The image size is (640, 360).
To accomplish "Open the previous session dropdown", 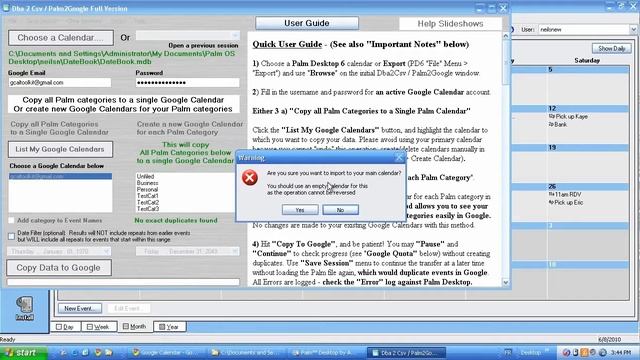I will coord(235,36).
